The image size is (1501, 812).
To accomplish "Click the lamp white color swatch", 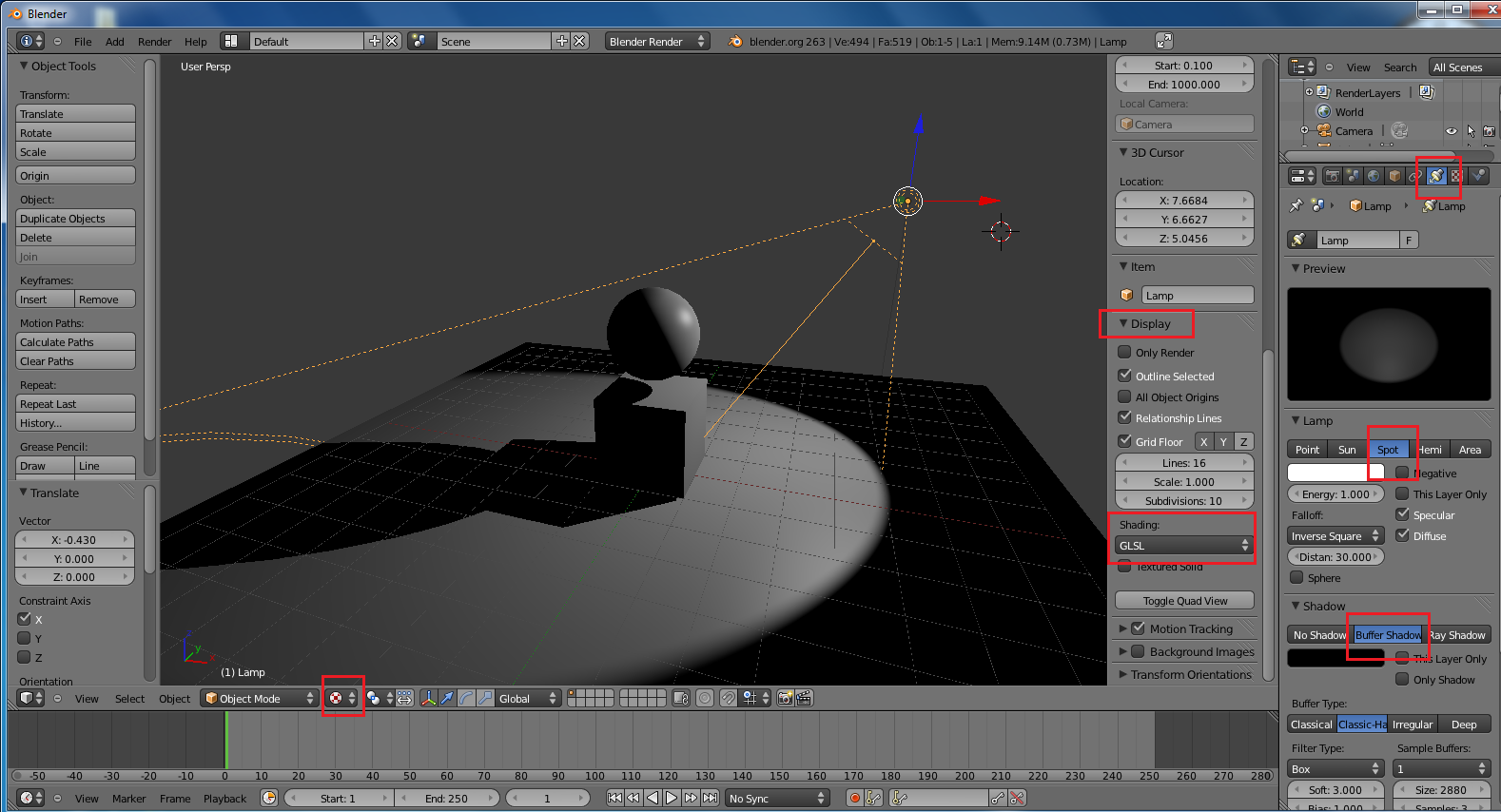I will (x=1335, y=473).
